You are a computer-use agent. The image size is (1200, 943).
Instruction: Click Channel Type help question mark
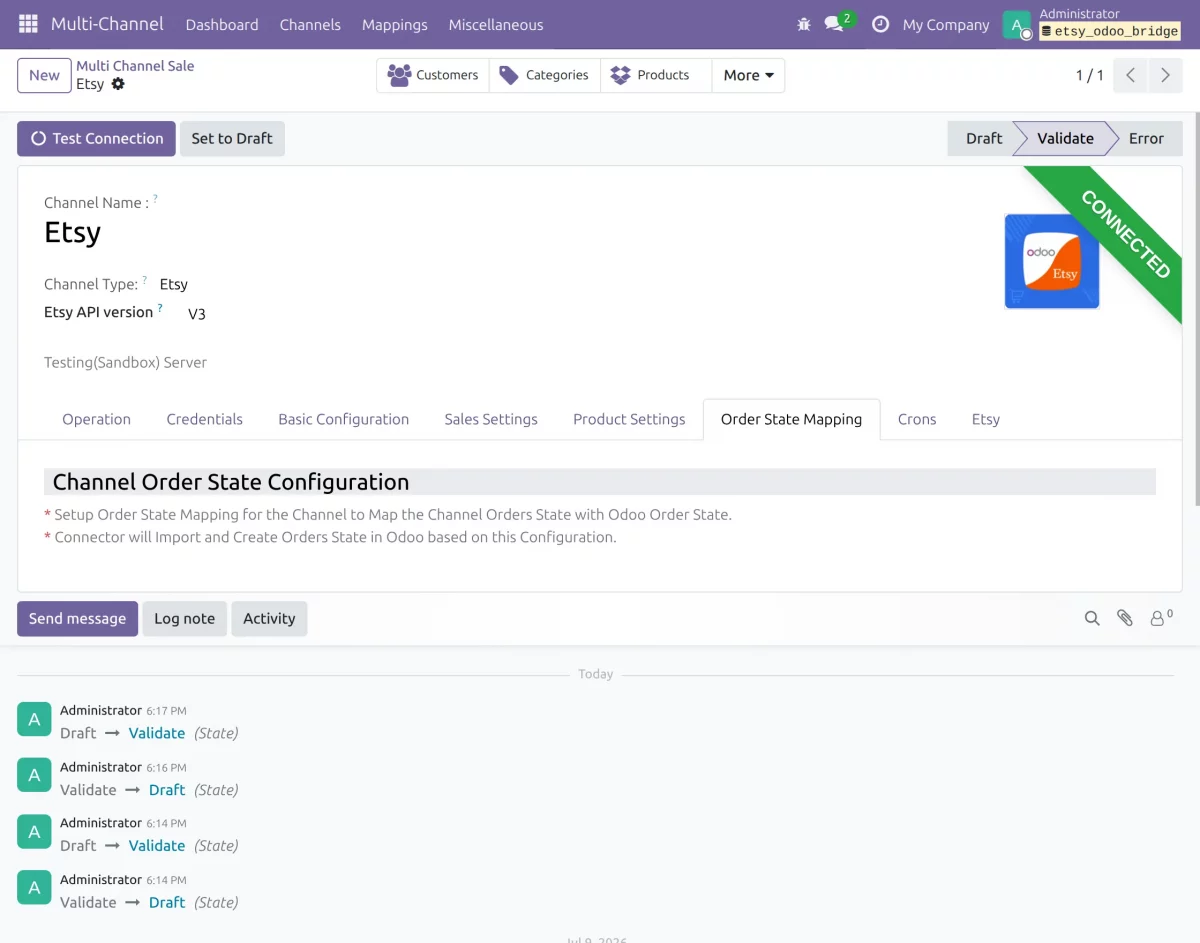coord(144,281)
